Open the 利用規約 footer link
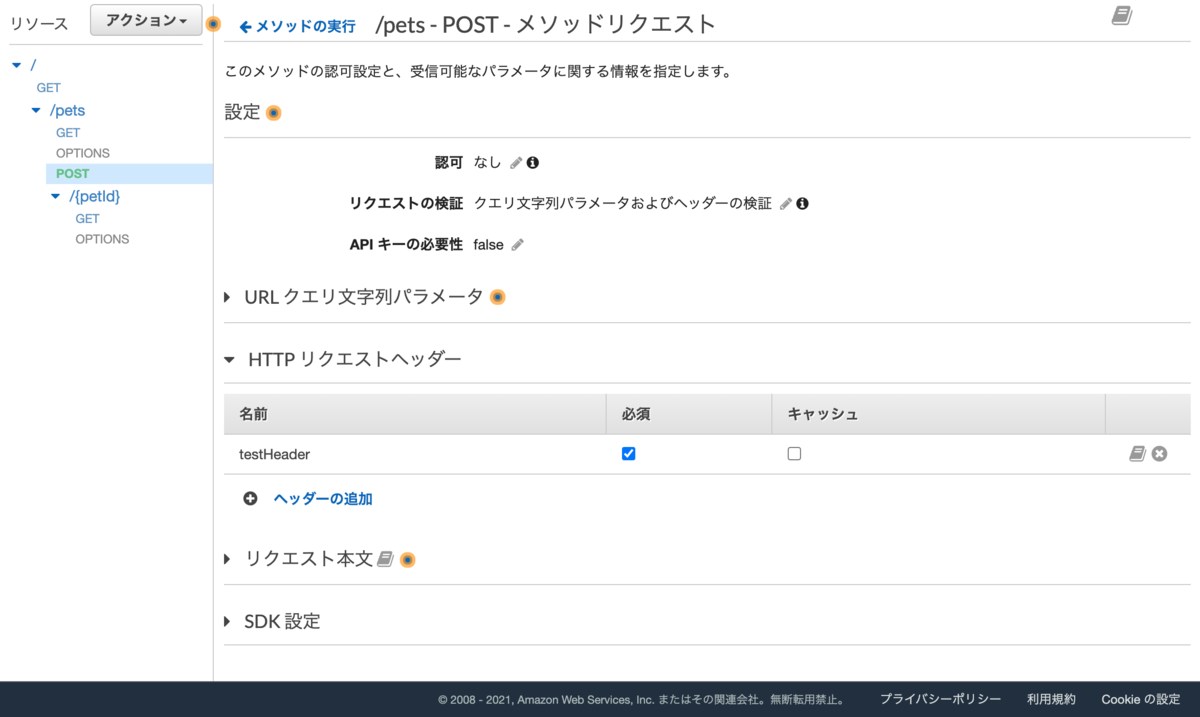The width and height of the screenshot is (1200, 717). pyautogui.click(x=1051, y=699)
